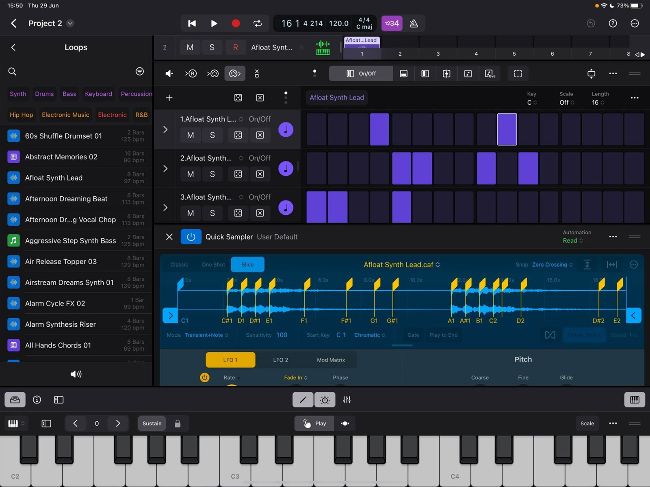
Task: Add a new row with the plus icon
Action: tap(169, 98)
